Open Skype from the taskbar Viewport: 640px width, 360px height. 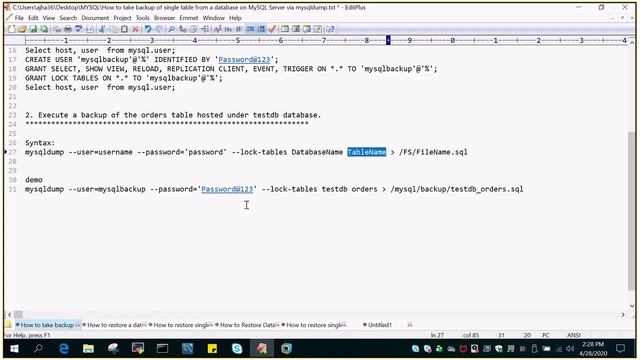(237, 349)
